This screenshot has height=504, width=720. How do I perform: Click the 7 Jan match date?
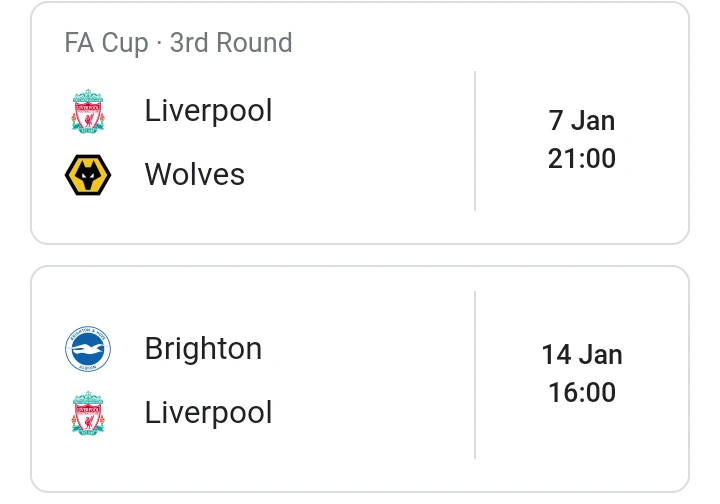[x=581, y=121]
